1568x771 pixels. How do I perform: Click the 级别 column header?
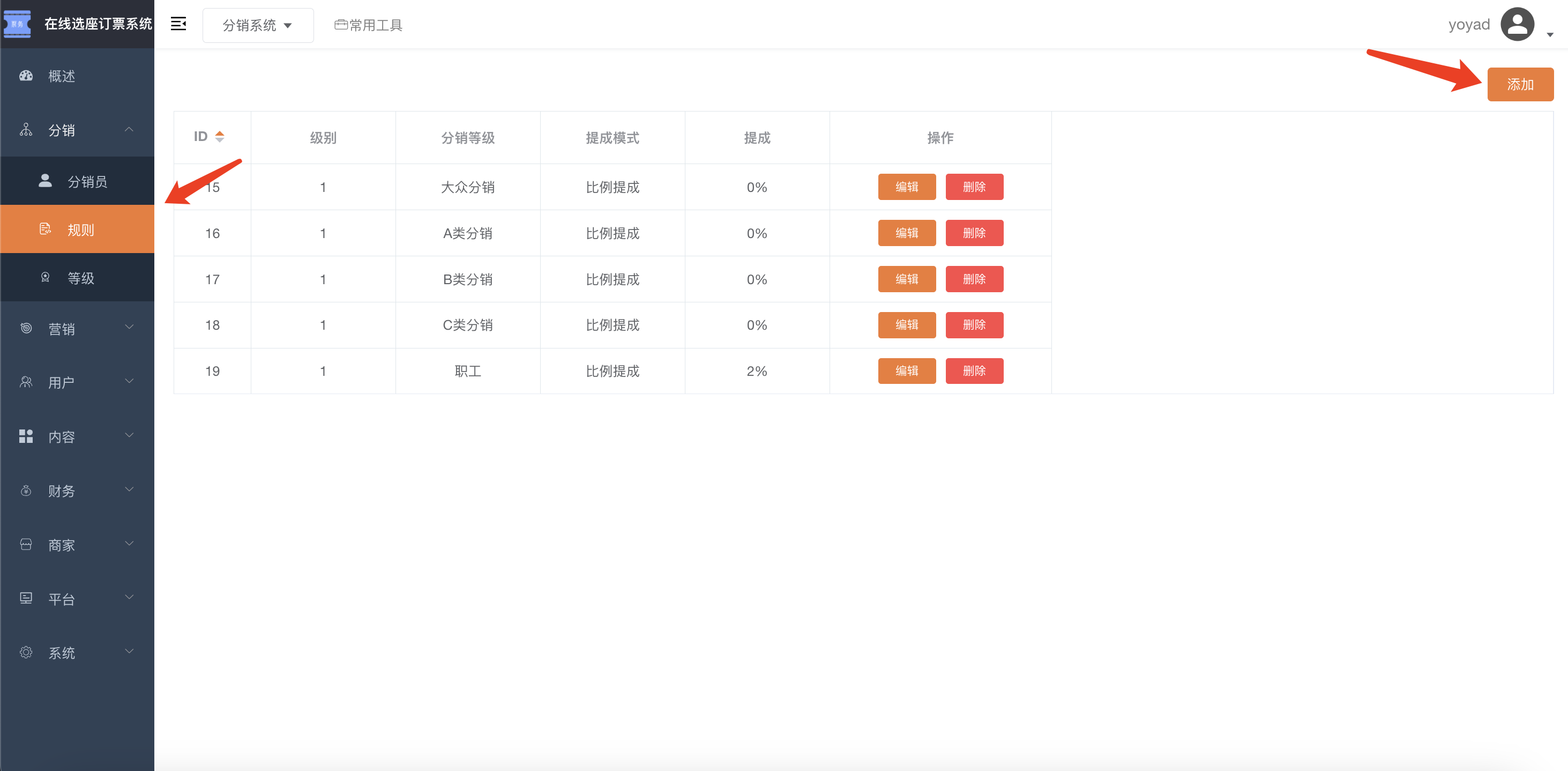coord(323,138)
